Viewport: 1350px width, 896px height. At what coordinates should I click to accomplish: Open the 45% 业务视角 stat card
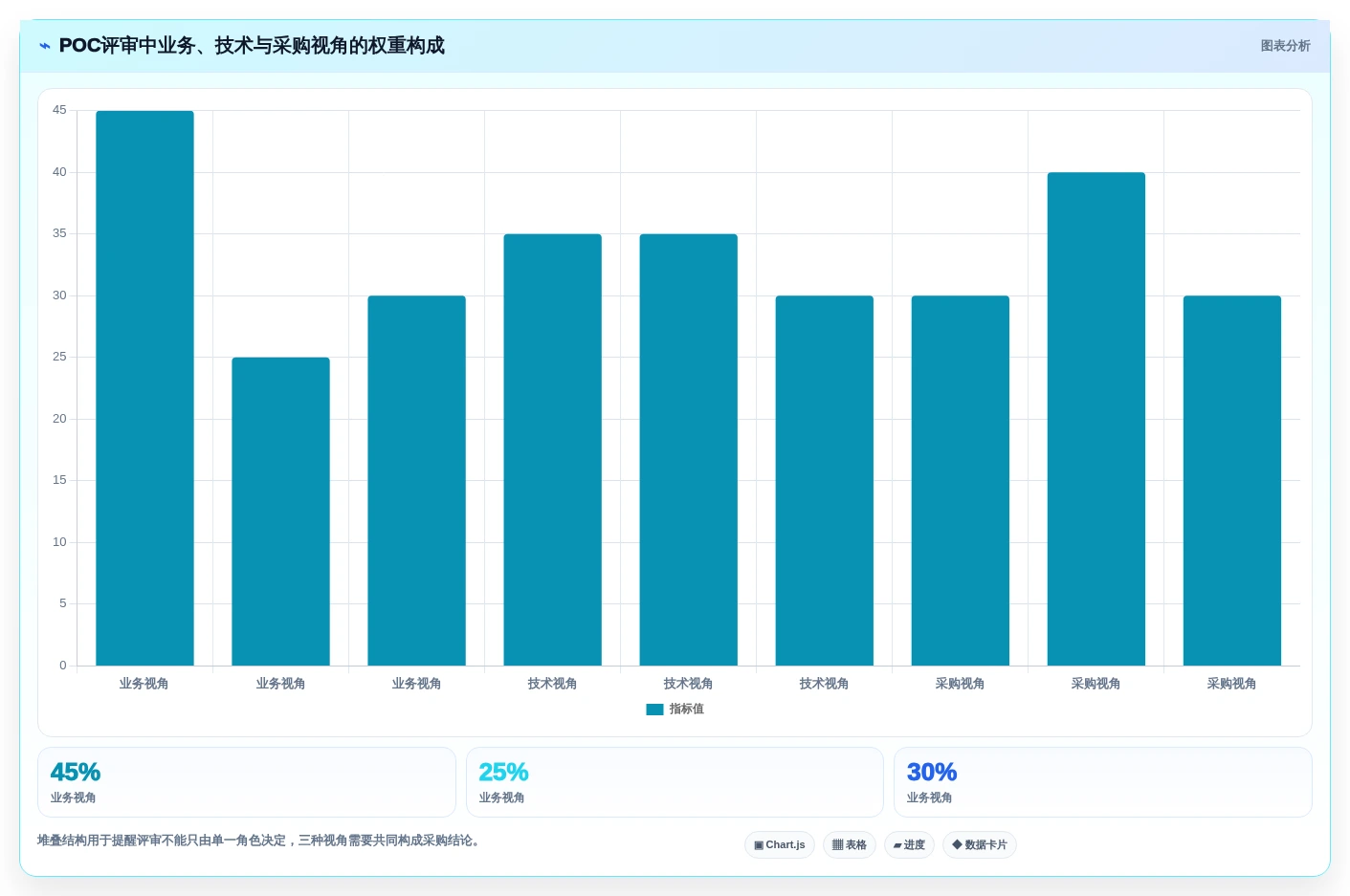[x=247, y=782]
